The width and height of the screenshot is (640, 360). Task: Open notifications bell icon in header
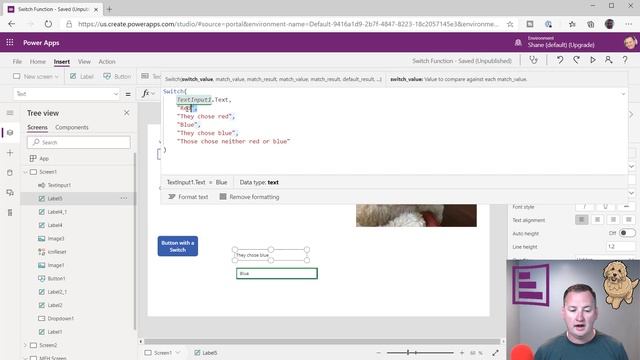click(518, 42)
